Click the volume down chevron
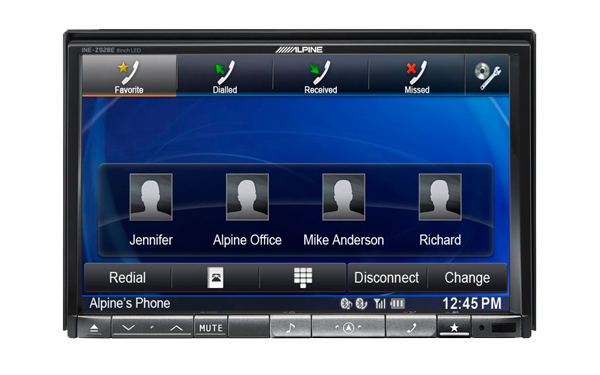The width and height of the screenshot is (600, 375). pyautogui.click(x=128, y=328)
